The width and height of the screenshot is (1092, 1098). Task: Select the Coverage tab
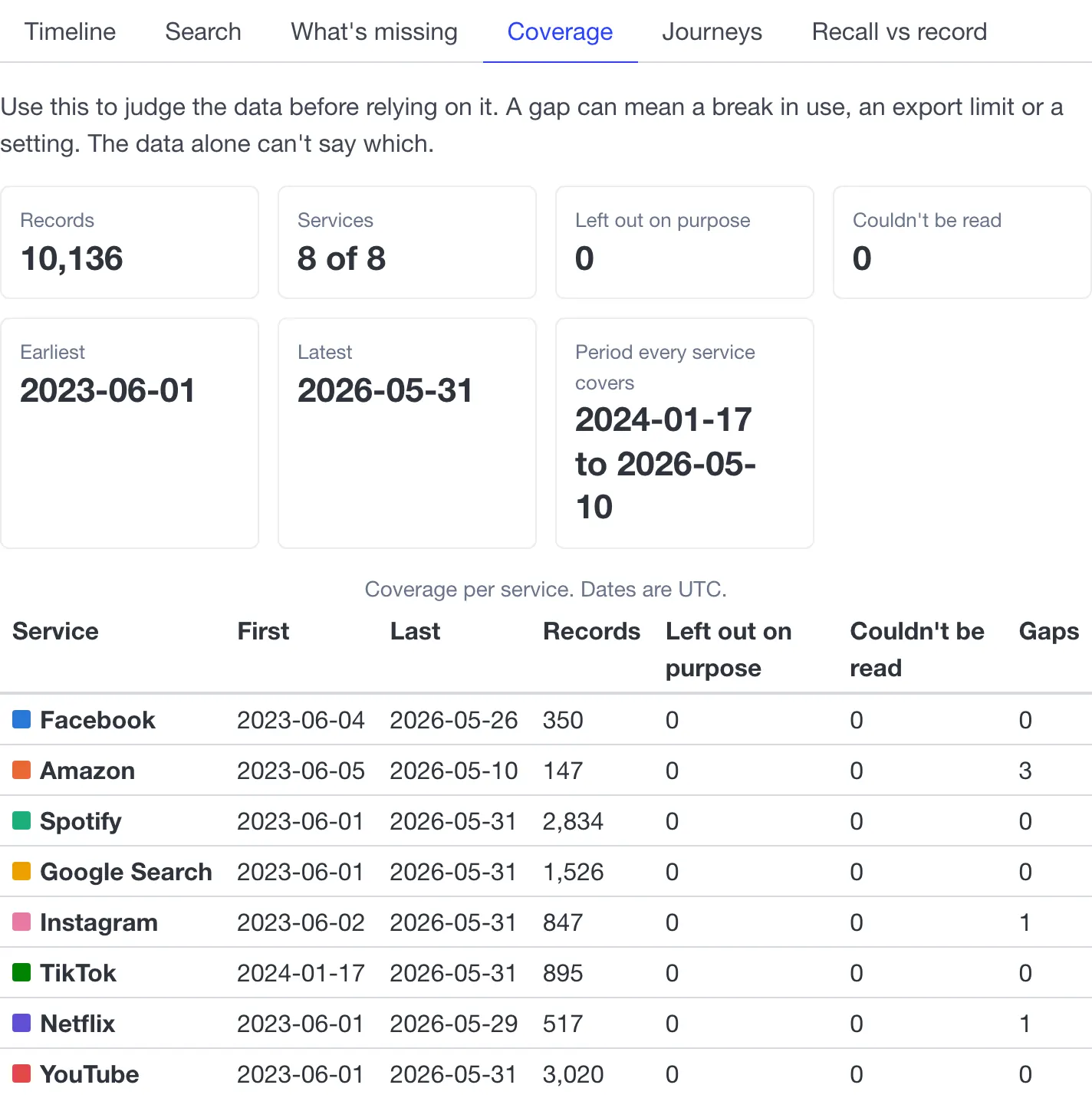pos(560,31)
